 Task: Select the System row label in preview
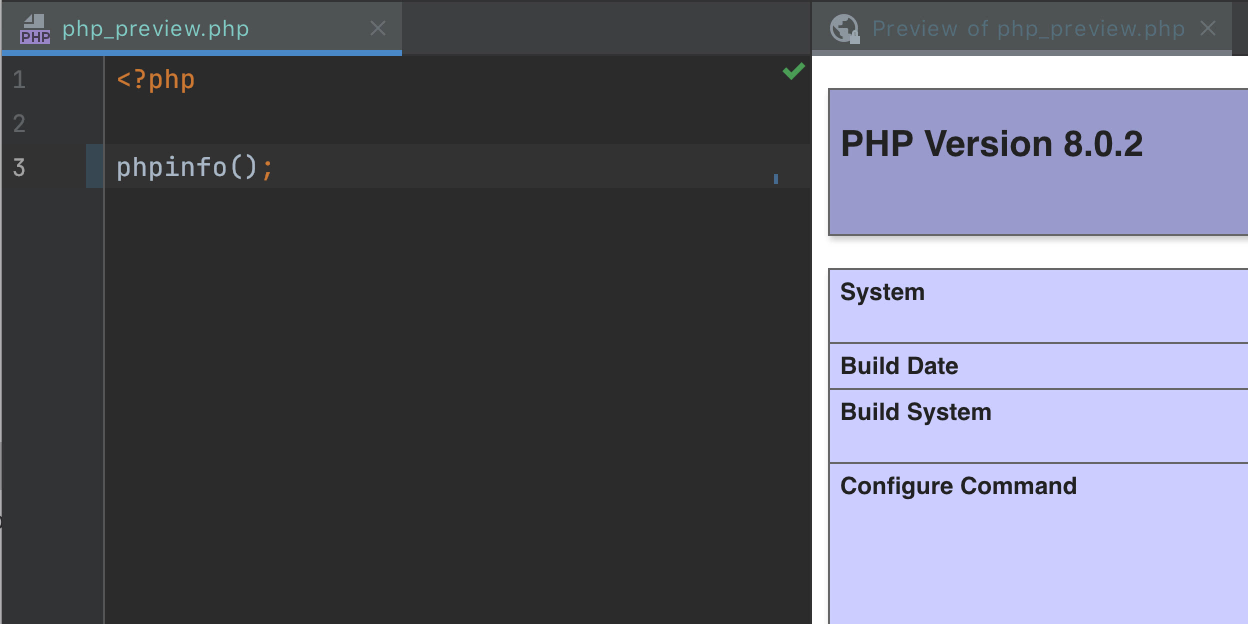tap(882, 293)
